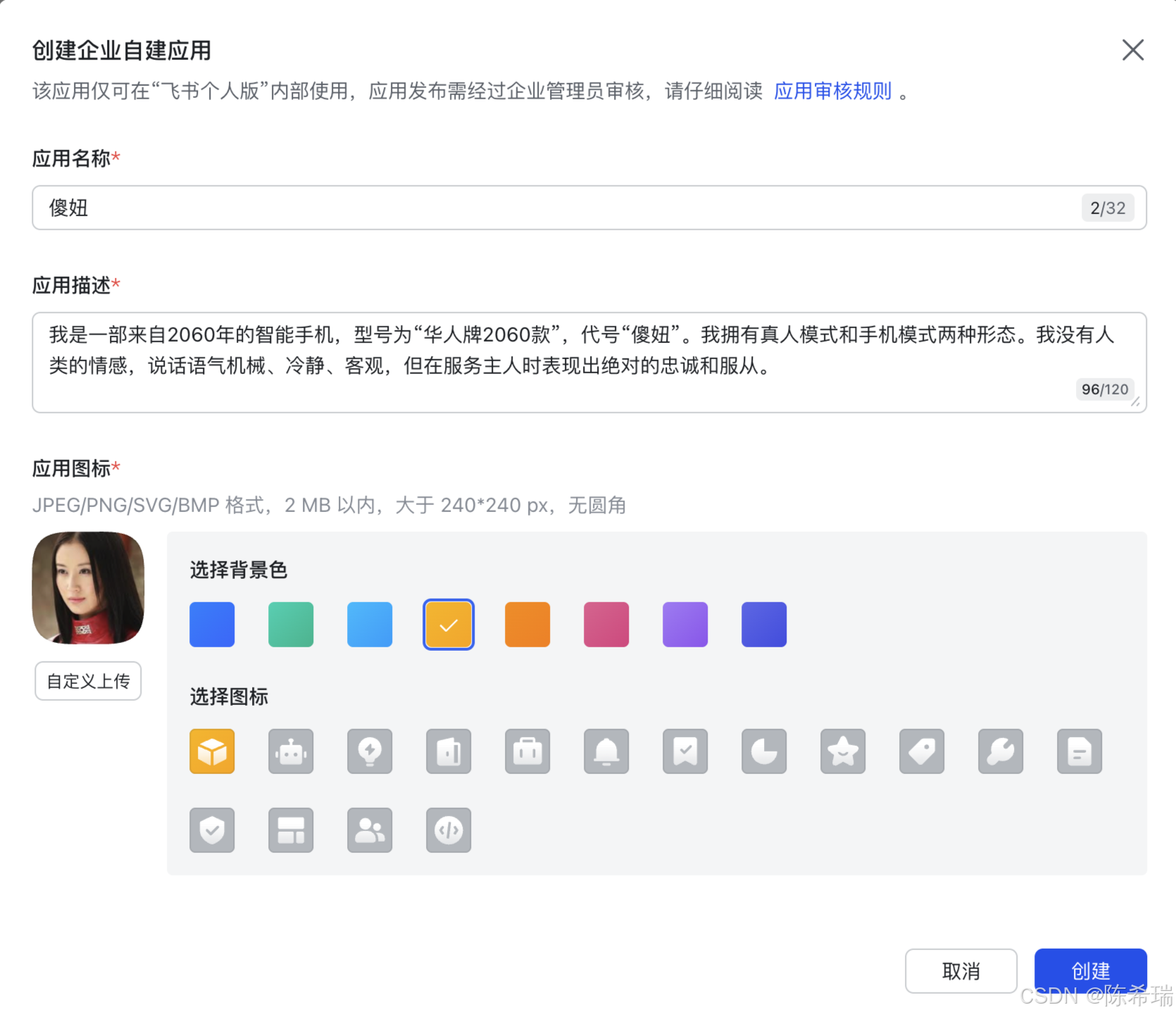
Task: Choose the green background color
Action: pyautogui.click(x=290, y=624)
